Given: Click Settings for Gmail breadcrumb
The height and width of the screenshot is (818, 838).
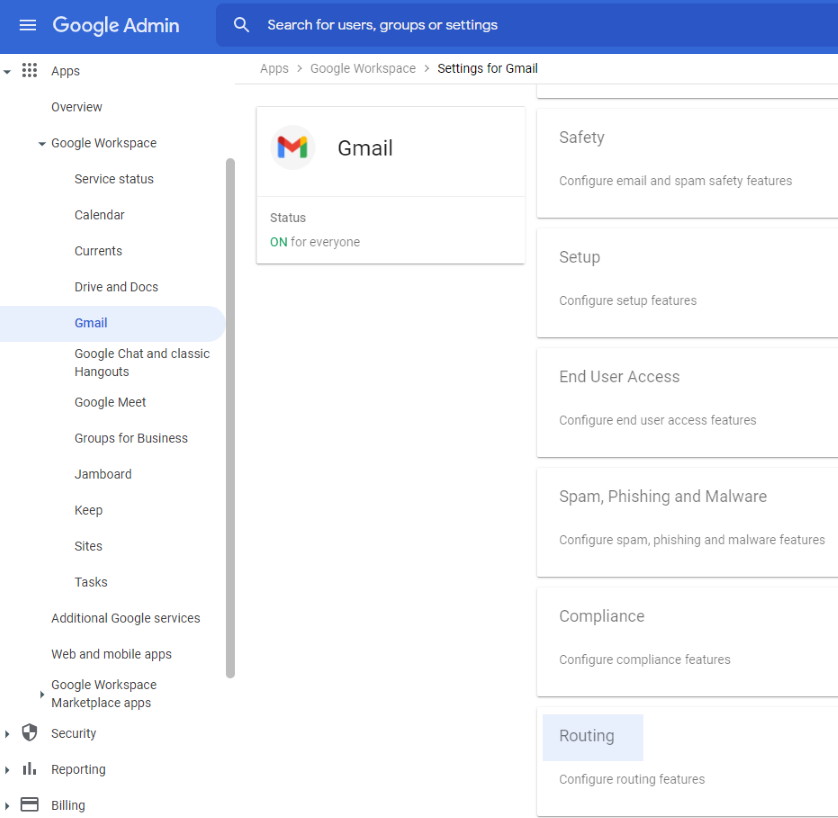Looking at the screenshot, I should (x=487, y=68).
